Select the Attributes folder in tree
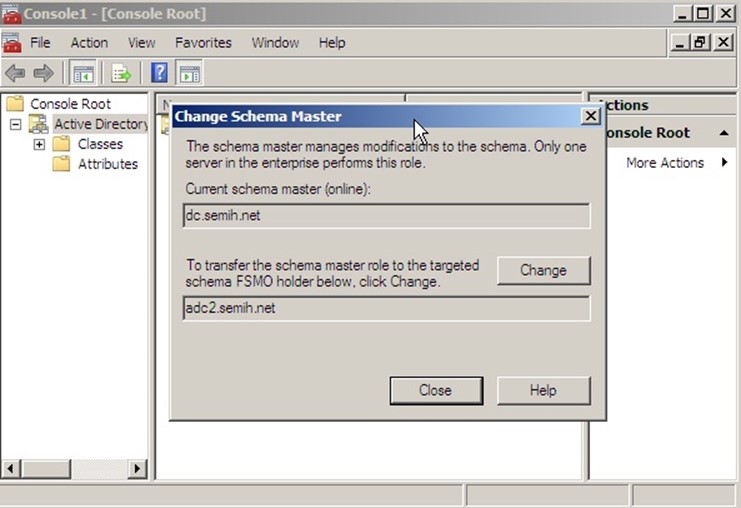 coord(107,164)
